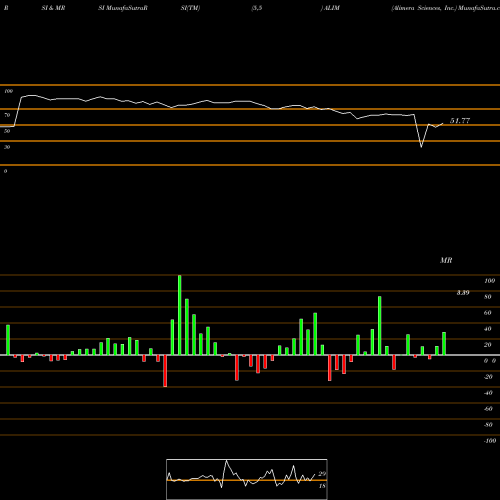Click the 80 label on MR axis
The width and height of the screenshot is (500, 500).
click(x=488, y=297)
